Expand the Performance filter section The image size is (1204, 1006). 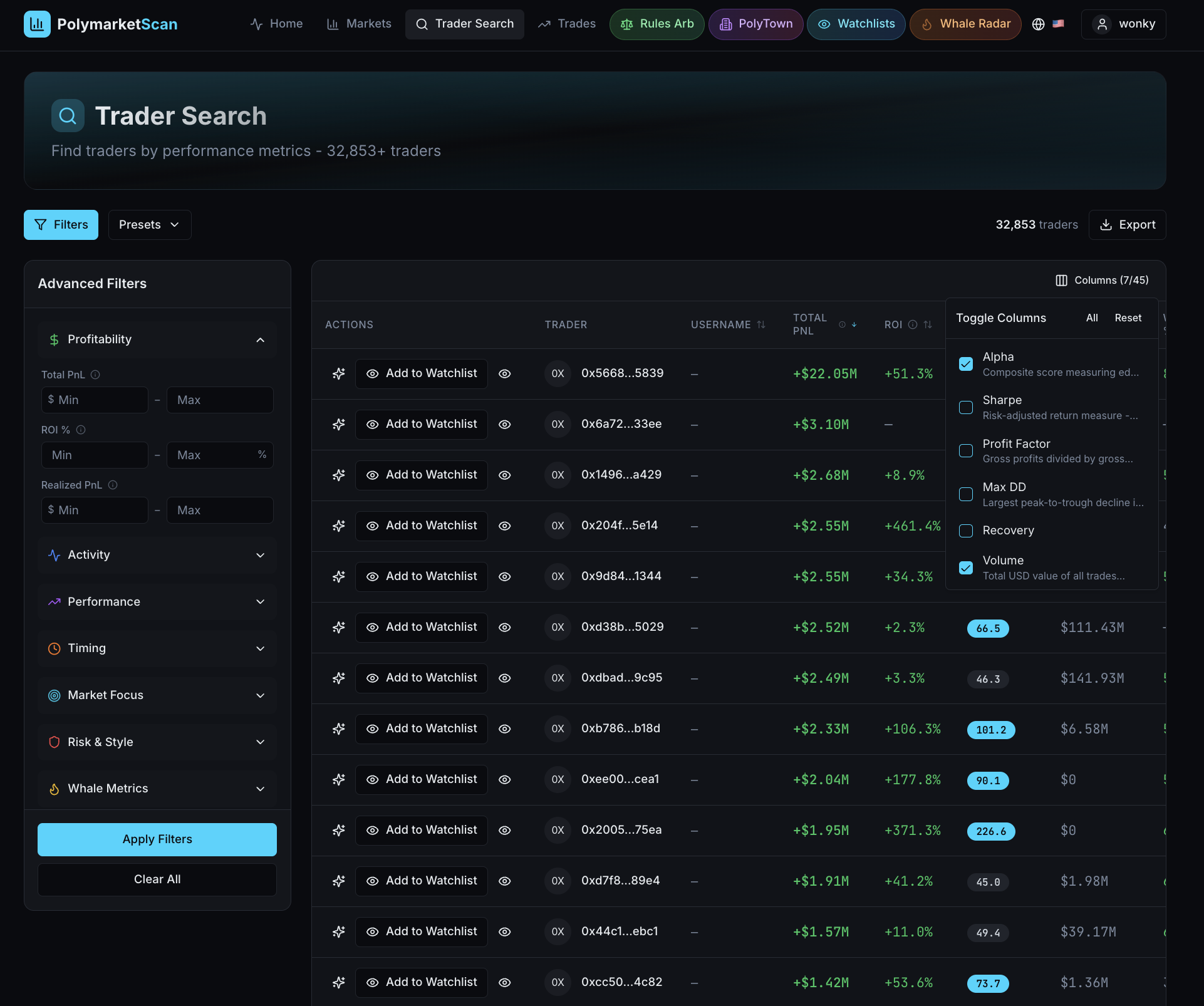click(x=157, y=601)
